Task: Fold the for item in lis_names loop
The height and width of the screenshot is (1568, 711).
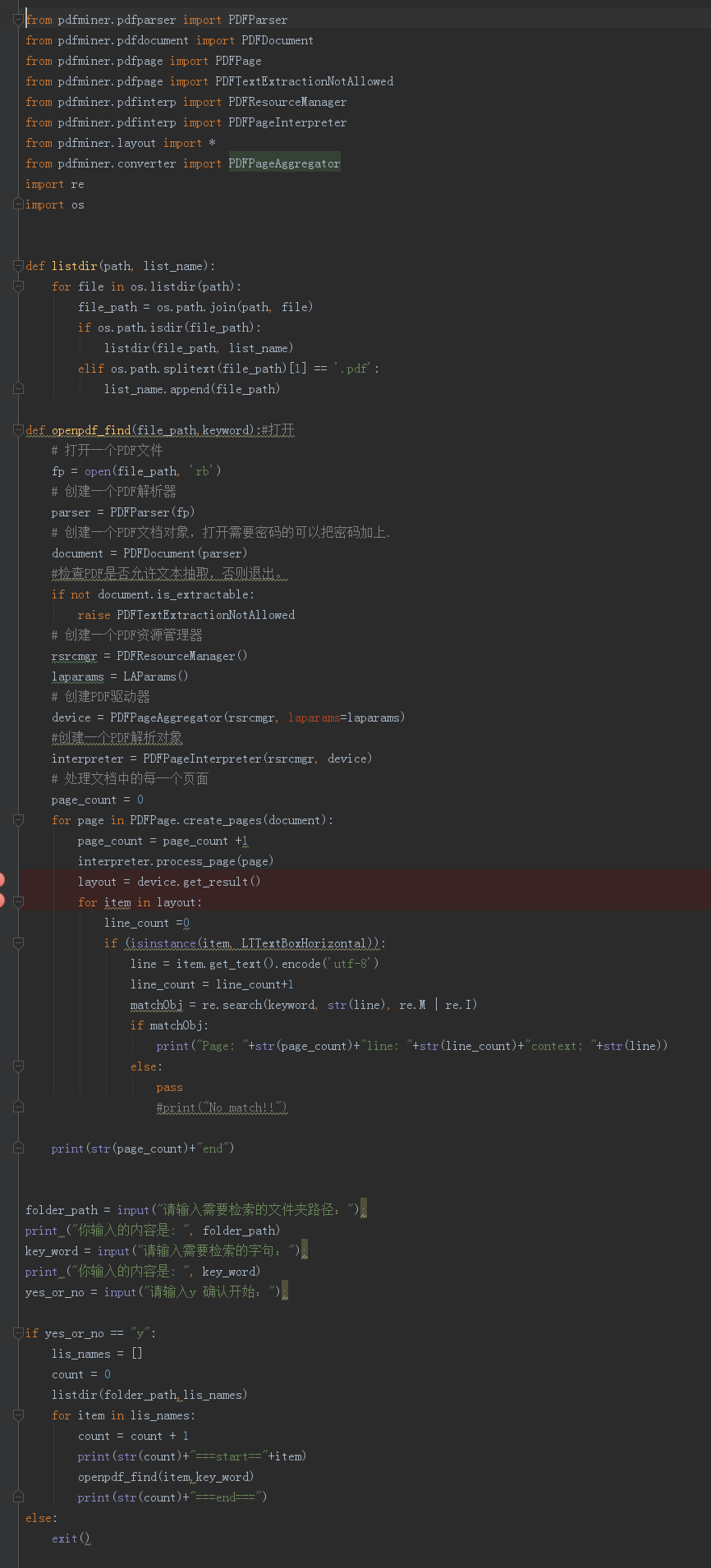Action: [x=18, y=1415]
